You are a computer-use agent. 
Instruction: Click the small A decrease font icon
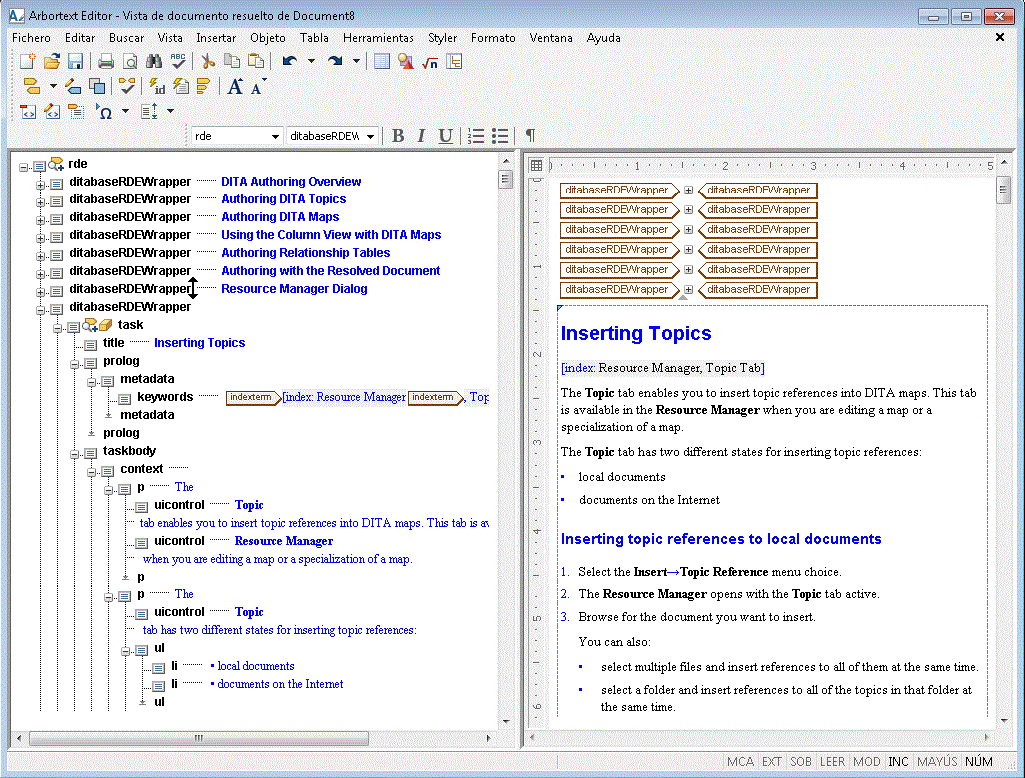pos(258,88)
